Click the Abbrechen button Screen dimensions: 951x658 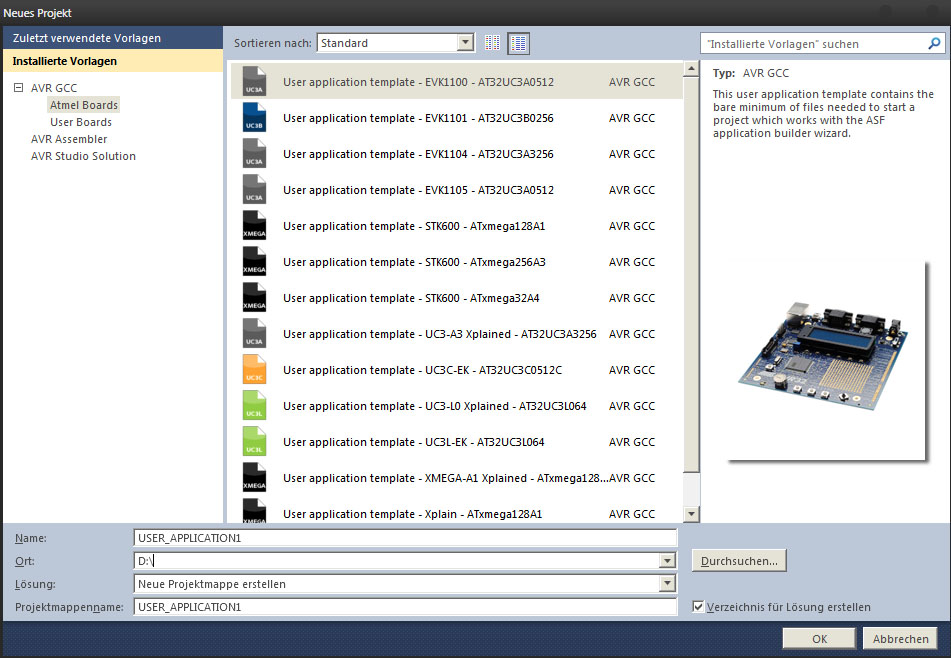click(x=901, y=639)
